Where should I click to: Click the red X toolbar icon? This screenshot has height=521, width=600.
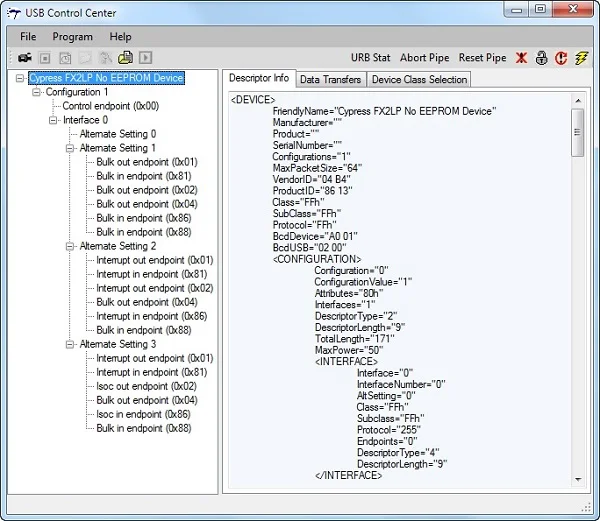point(521,58)
